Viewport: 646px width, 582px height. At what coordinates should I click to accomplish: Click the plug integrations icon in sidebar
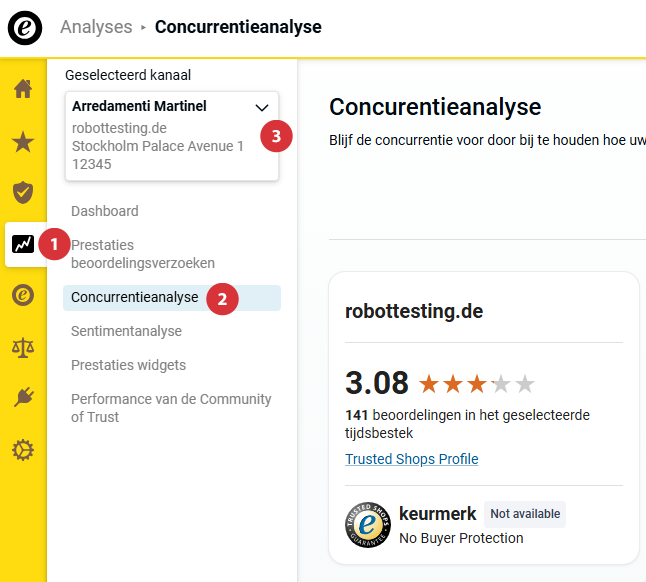[23, 398]
